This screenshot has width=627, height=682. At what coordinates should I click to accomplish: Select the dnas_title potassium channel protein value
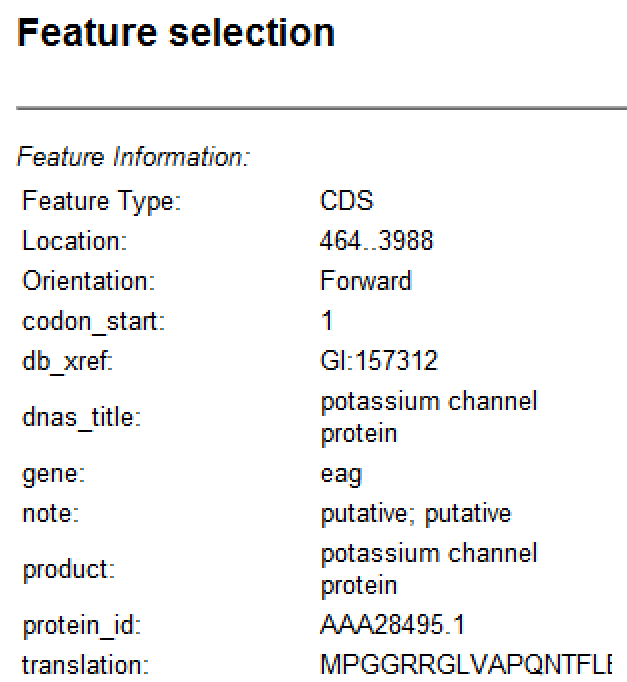click(428, 417)
